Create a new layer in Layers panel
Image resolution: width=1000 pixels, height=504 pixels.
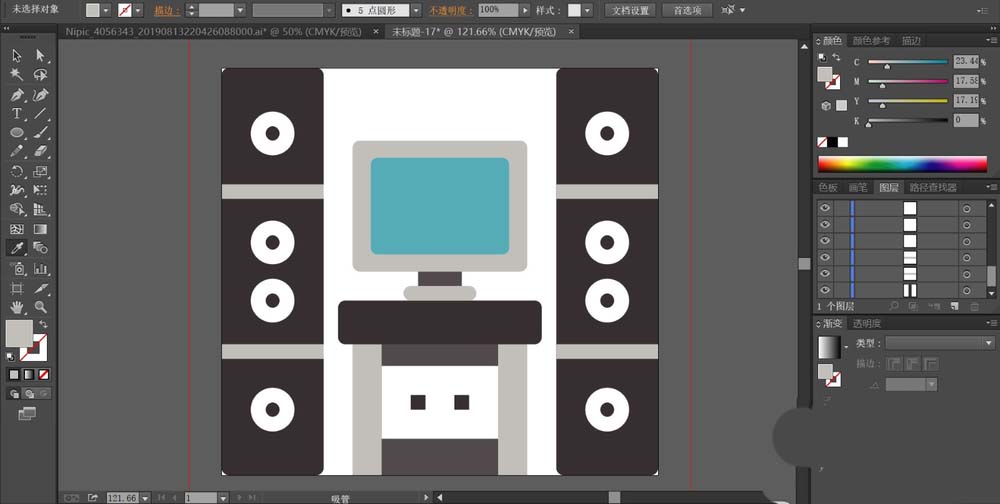[x=954, y=306]
